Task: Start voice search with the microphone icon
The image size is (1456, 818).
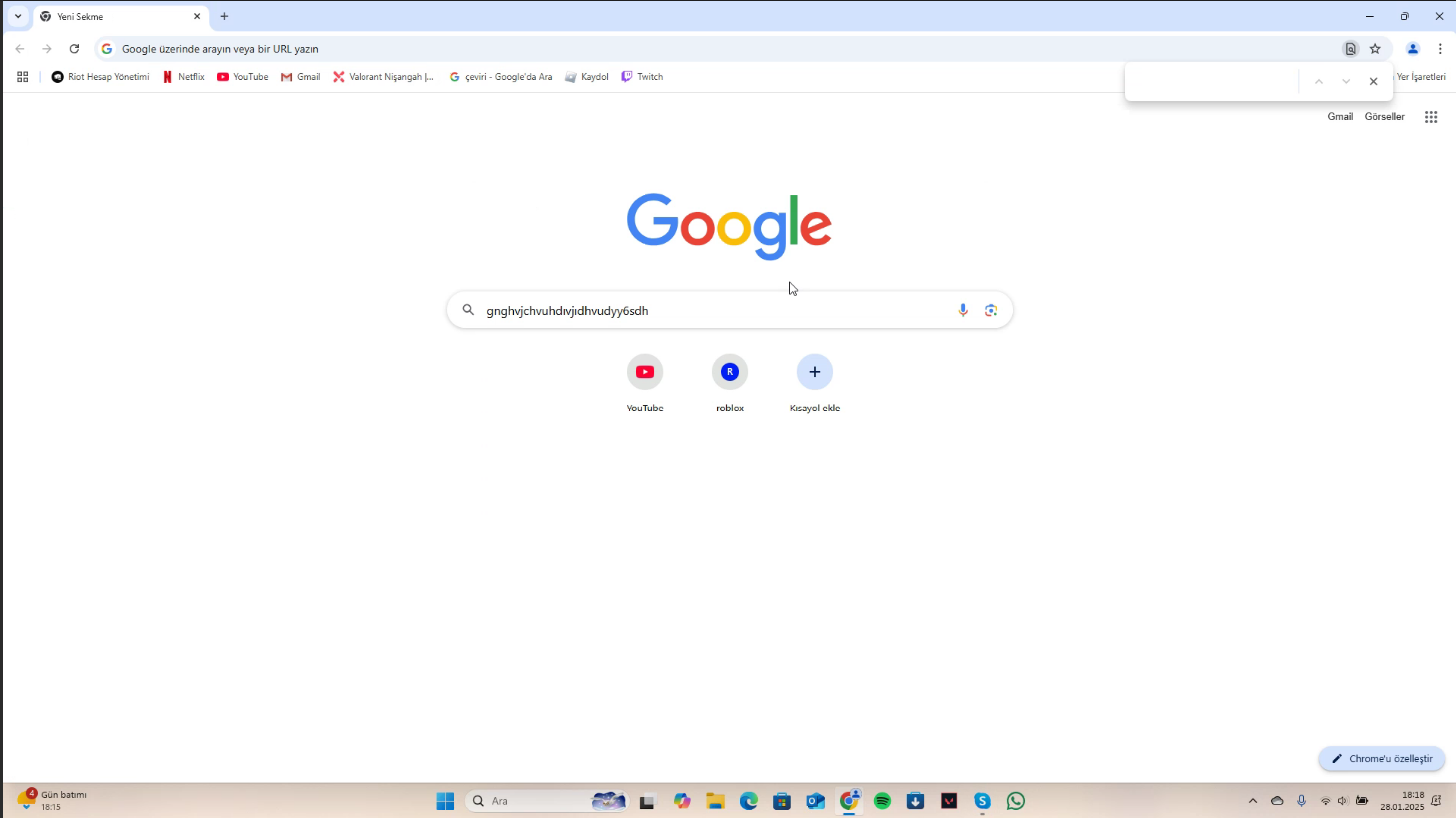Action: click(x=963, y=310)
